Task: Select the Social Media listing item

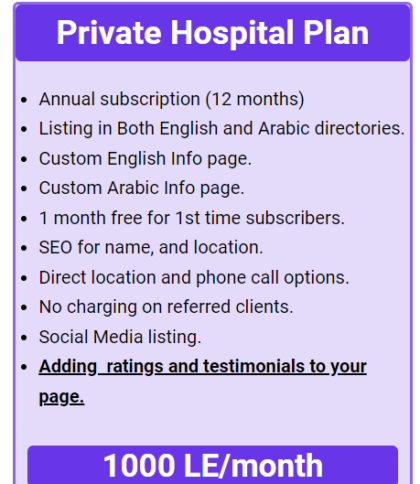Action: click(x=120, y=337)
